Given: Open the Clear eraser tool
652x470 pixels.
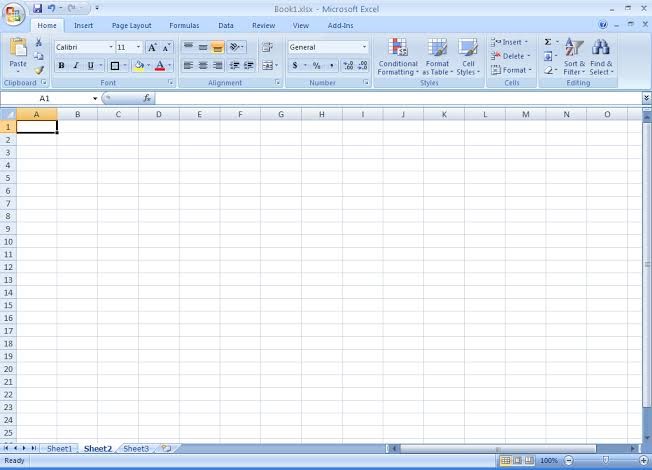Looking at the screenshot, I should point(548,70).
